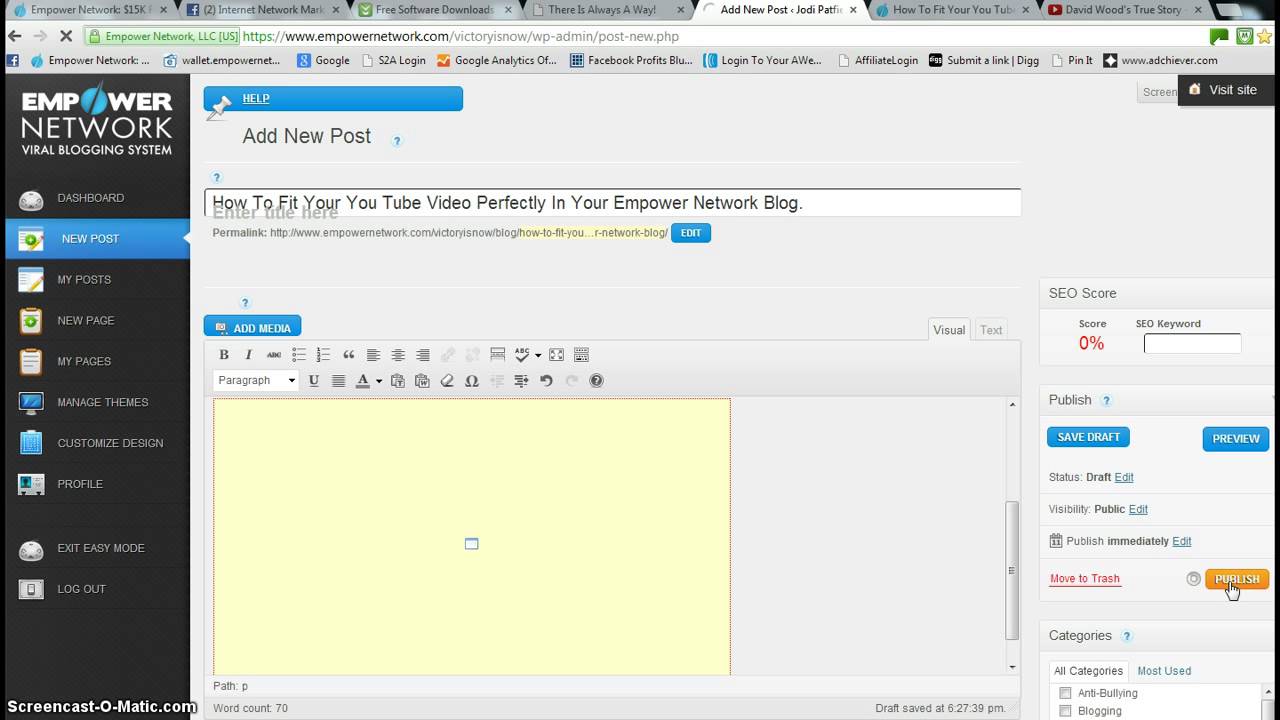Image resolution: width=1280 pixels, height=720 pixels.
Task: Click the Save Draft button
Action: click(x=1088, y=437)
